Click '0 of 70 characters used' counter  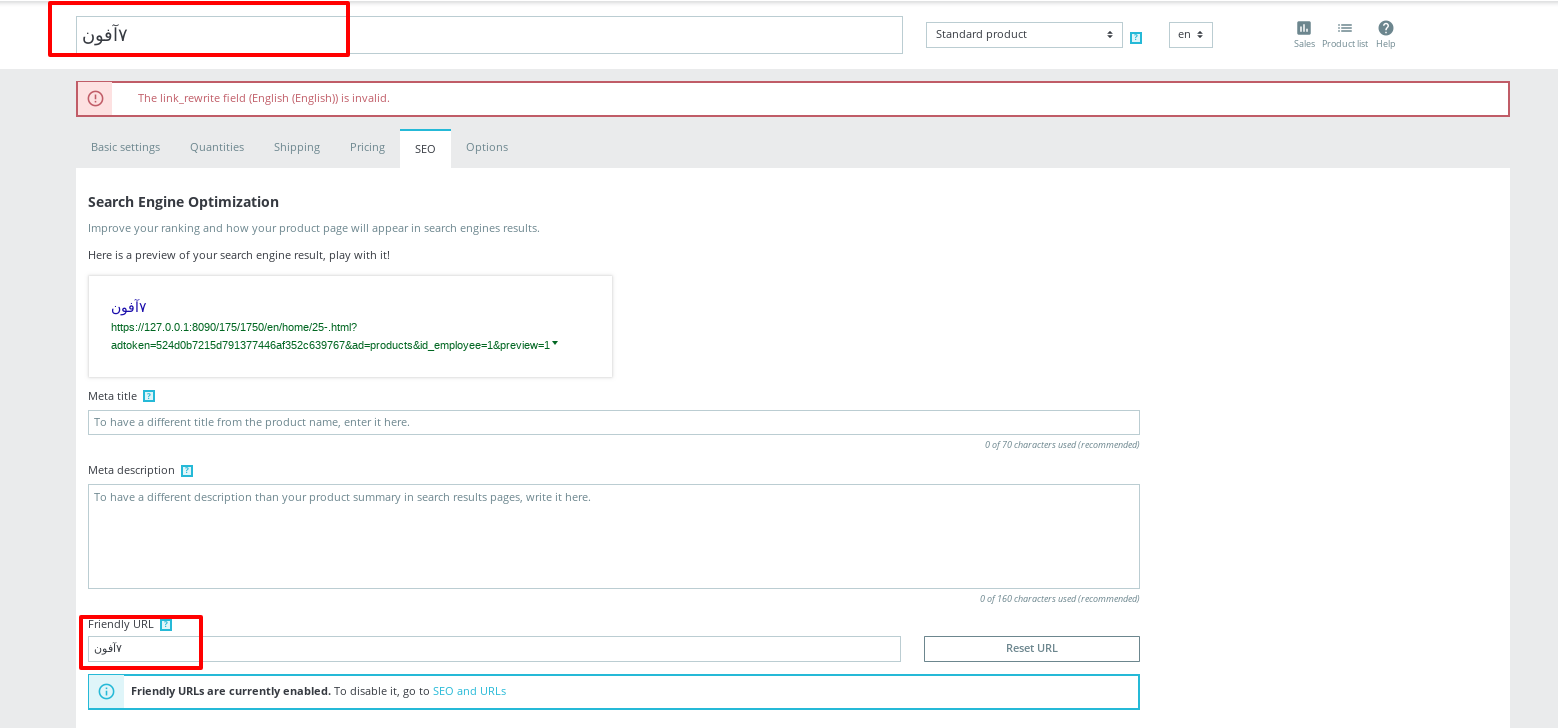(x=1062, y=445)
